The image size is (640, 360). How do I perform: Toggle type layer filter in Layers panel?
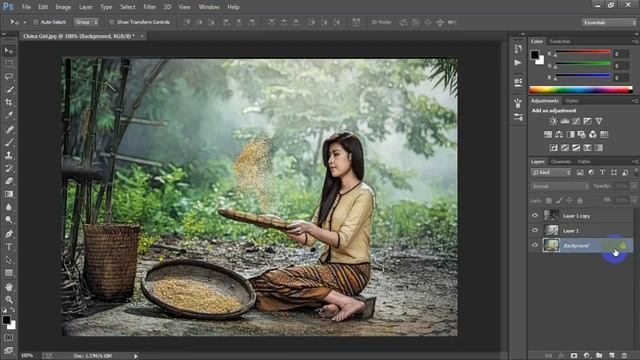coord(602,173)
